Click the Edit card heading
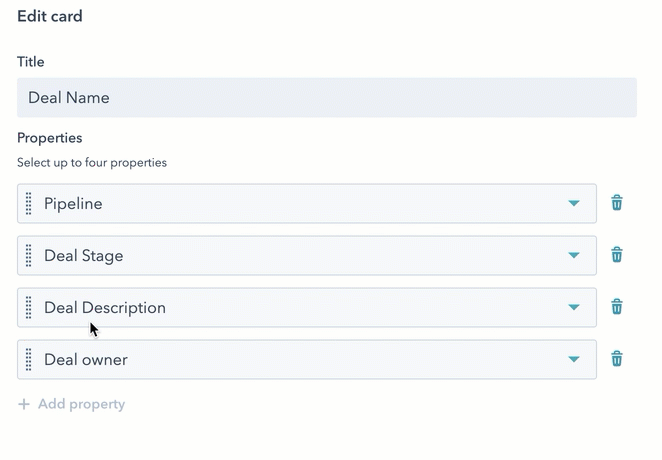The image size is (662, 460). click(50, 16)
